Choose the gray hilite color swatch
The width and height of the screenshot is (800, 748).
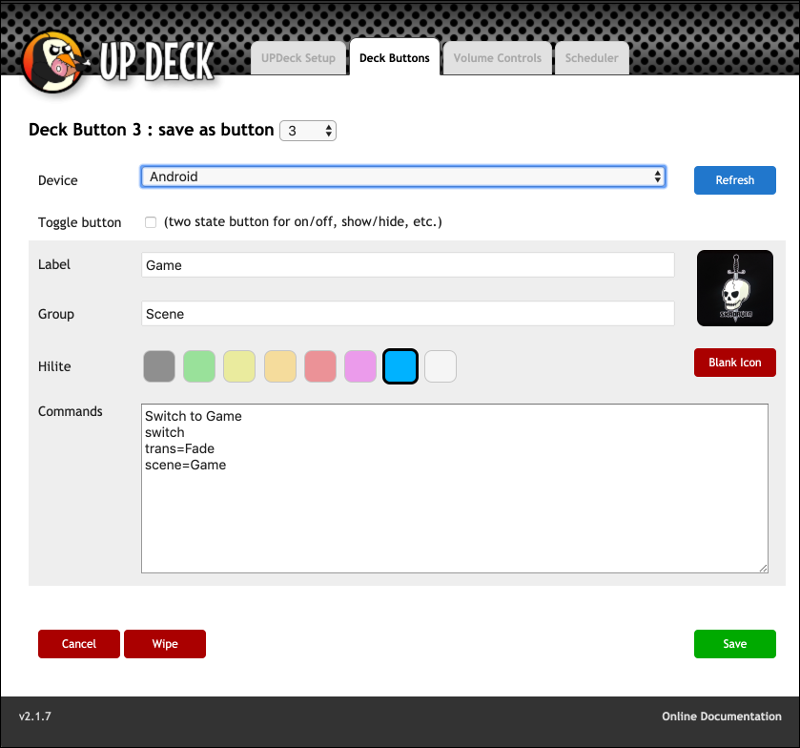coord(160,366)
